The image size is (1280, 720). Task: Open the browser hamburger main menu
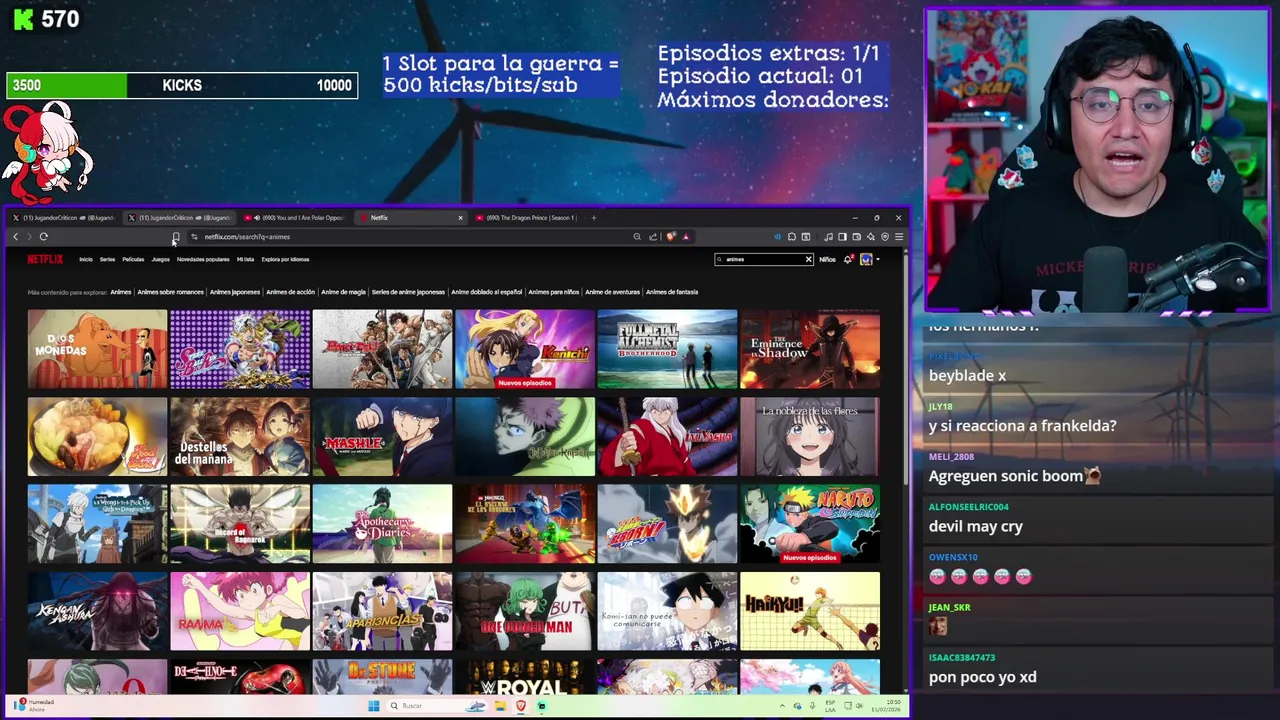coord(899,237)
